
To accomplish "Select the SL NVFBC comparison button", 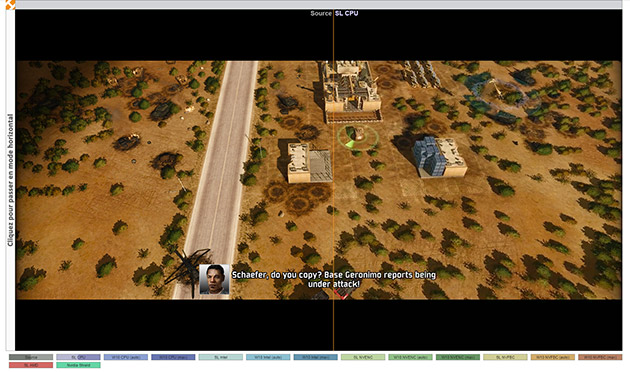I will (505, 357).
